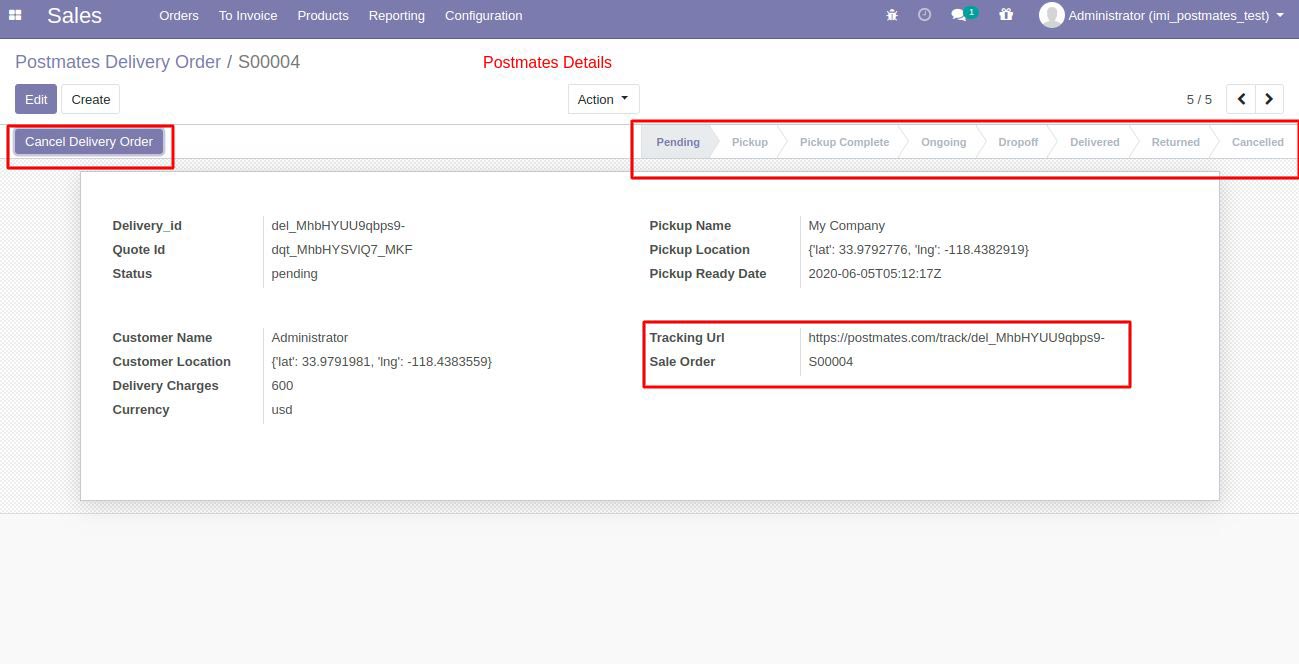Click the Quote Id field label
The width and height of the screenshot is (1299, 664).
[139, 250]
